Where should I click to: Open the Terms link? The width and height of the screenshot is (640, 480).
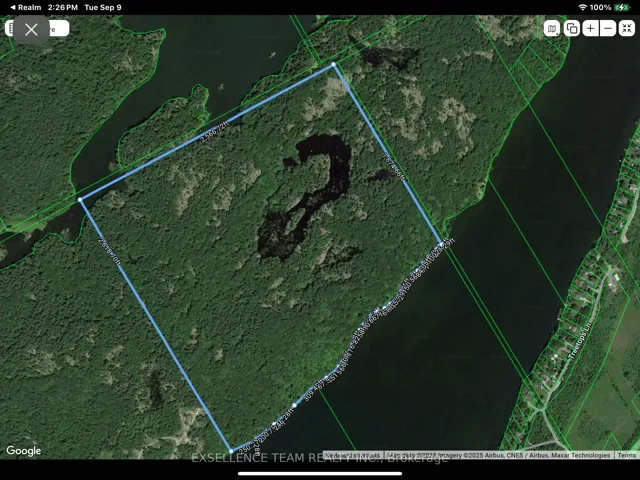(626, 455)
